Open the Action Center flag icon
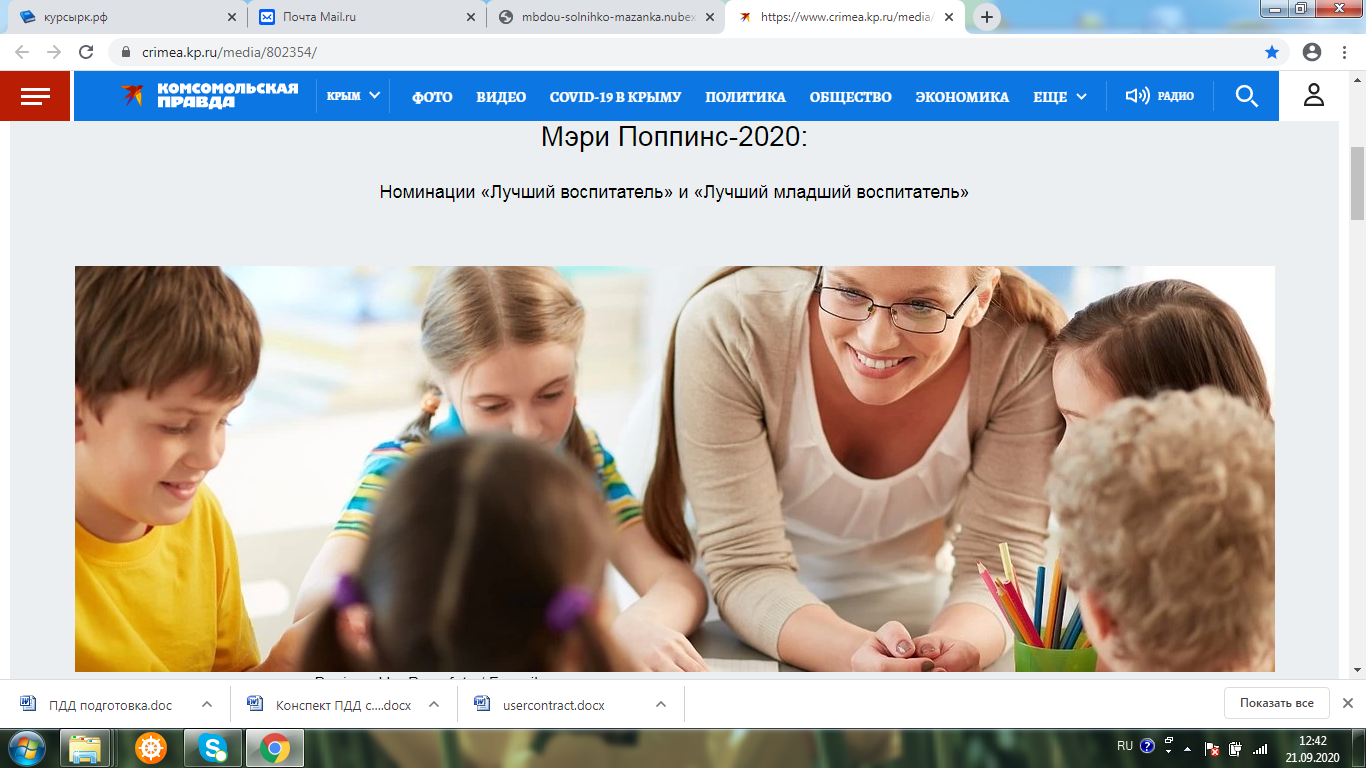Image resolution: width=1366 pixels, height=768 pixels. click(x=1212, y=748)
